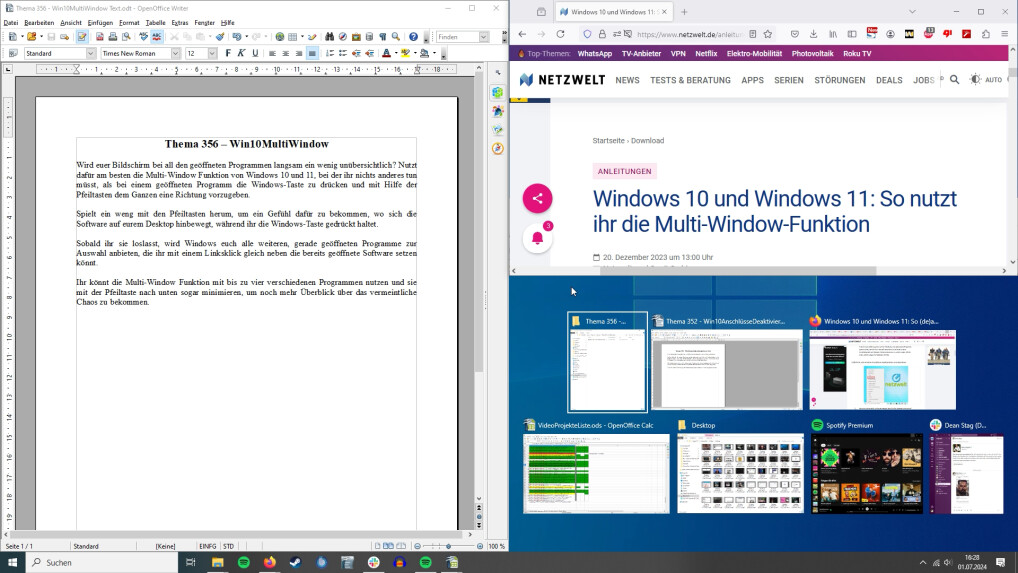Image resolution: width=1018 pixels, height=573 pixels.
Task: Toggle underline formatting in Writer
Action: 255,53
